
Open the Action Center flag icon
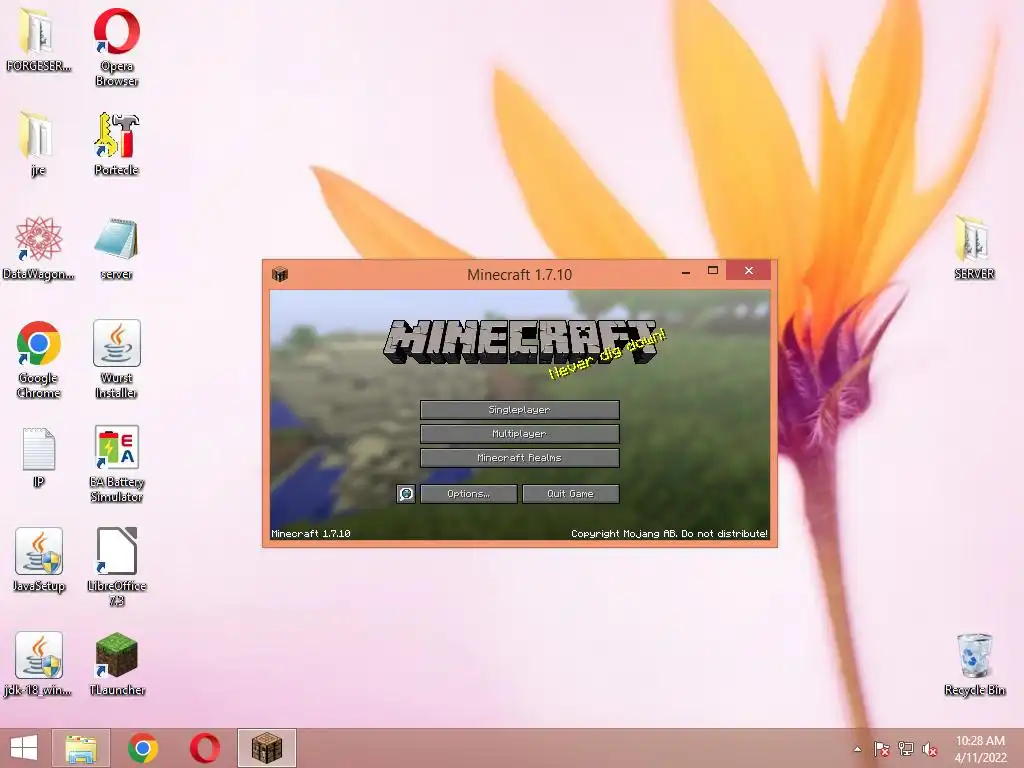click(x=881, y=749)
